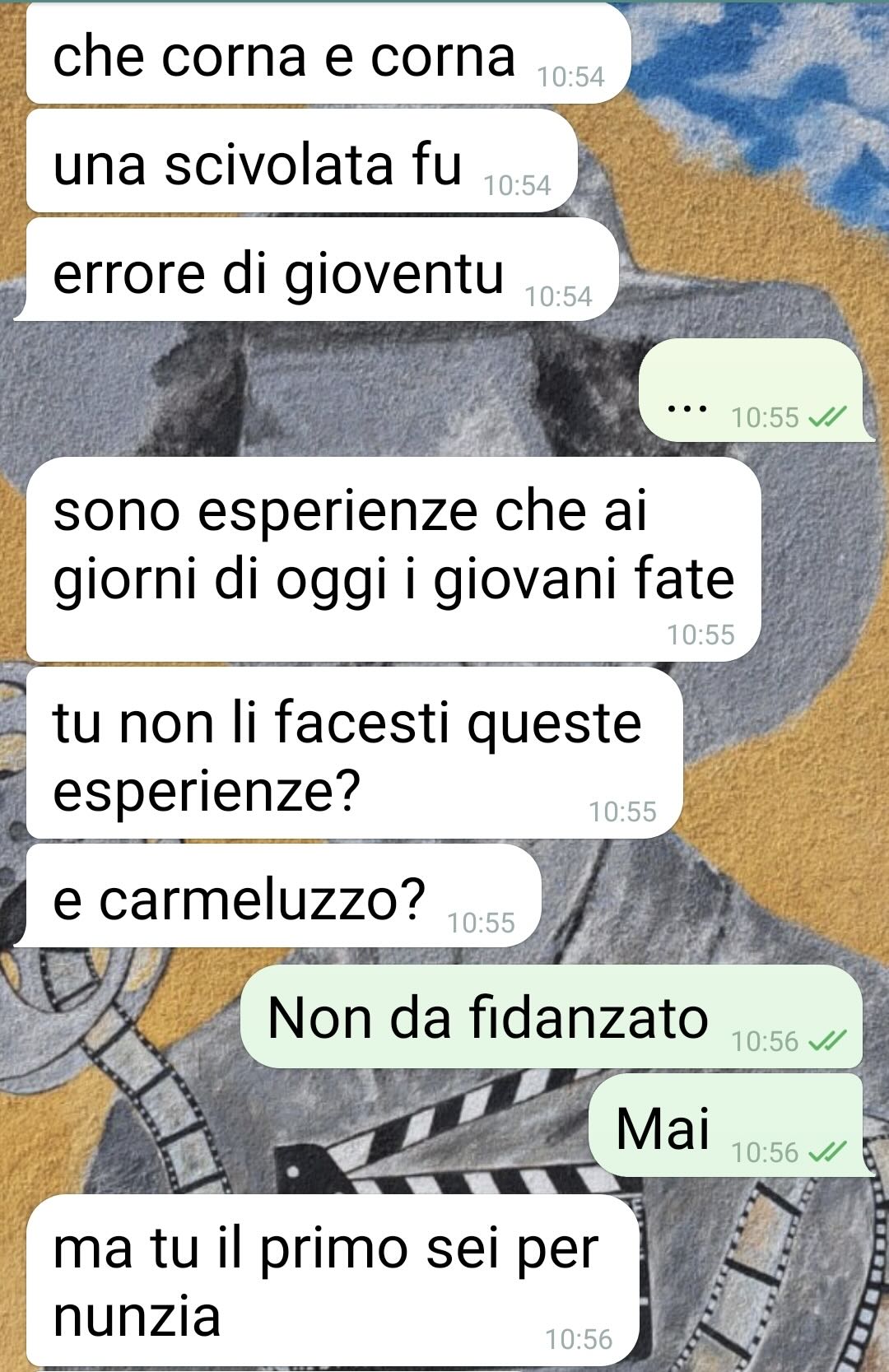
Task: Select the 'Non da fidanzato' sent message
Action: click(x=552, y=1016)
